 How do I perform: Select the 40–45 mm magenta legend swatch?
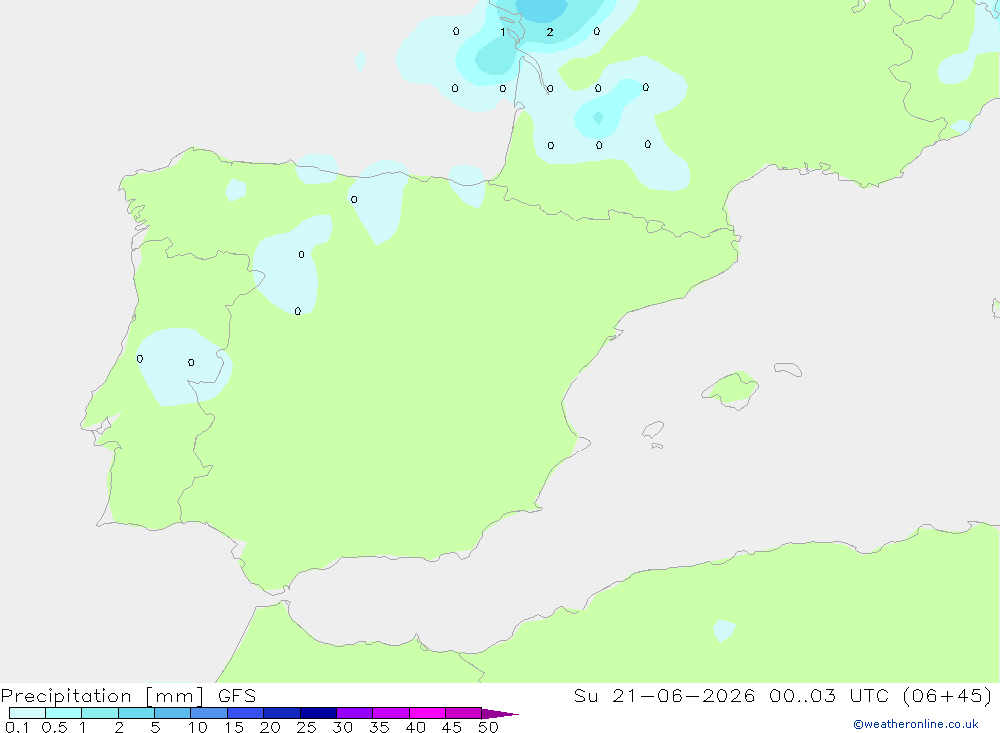coord(427,713)
